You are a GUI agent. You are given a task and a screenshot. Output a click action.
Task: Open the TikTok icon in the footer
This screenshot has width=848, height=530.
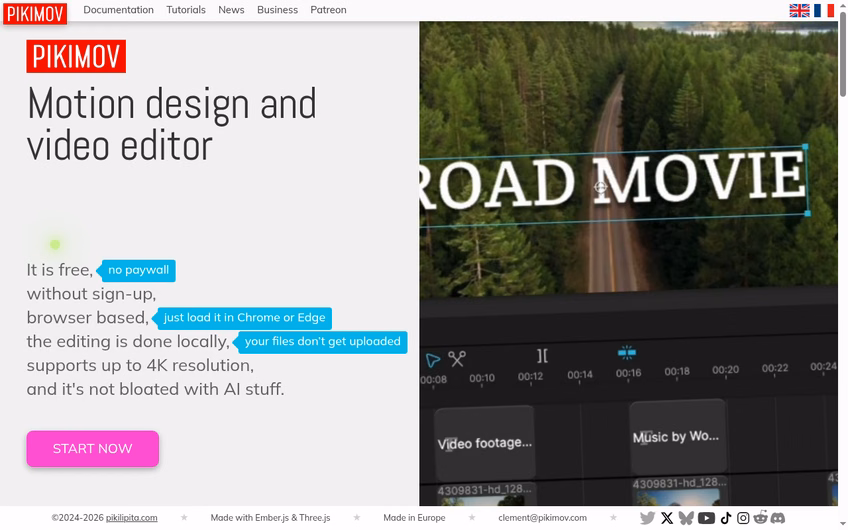point(726,518)
